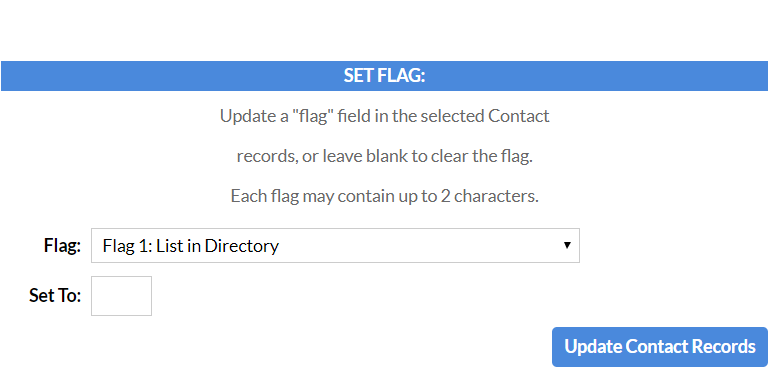
Task: Click the Update Contact Records button
Action: [660, 346]
